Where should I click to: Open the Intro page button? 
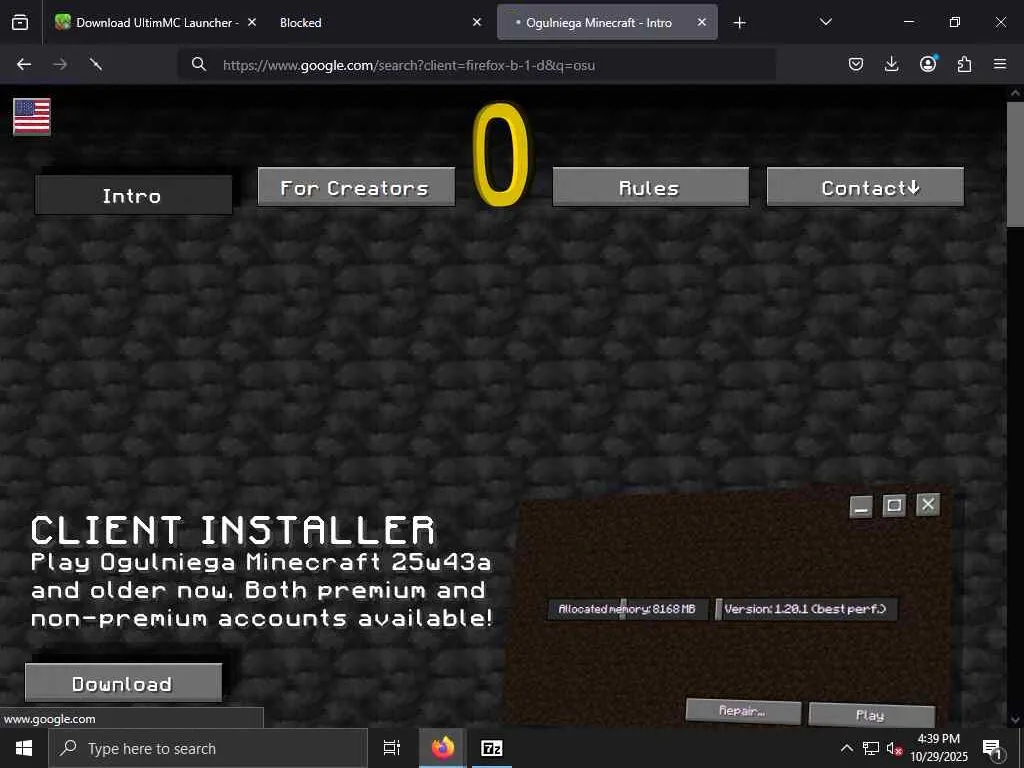(x=133, y=195)
